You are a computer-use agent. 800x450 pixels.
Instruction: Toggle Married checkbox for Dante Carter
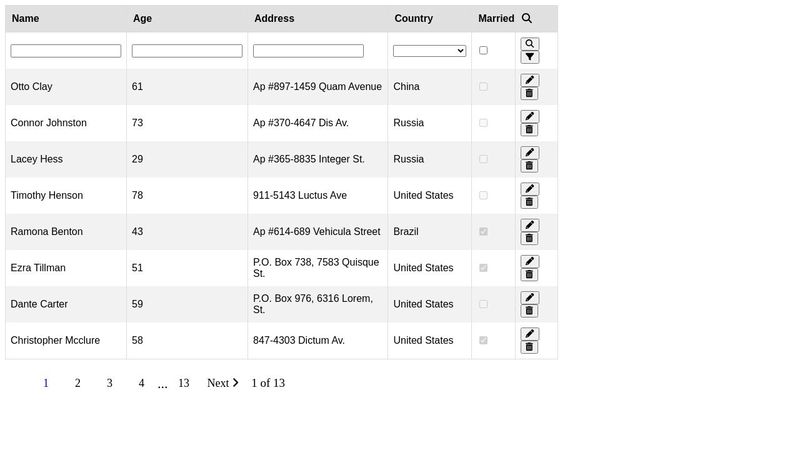point(483,304)
